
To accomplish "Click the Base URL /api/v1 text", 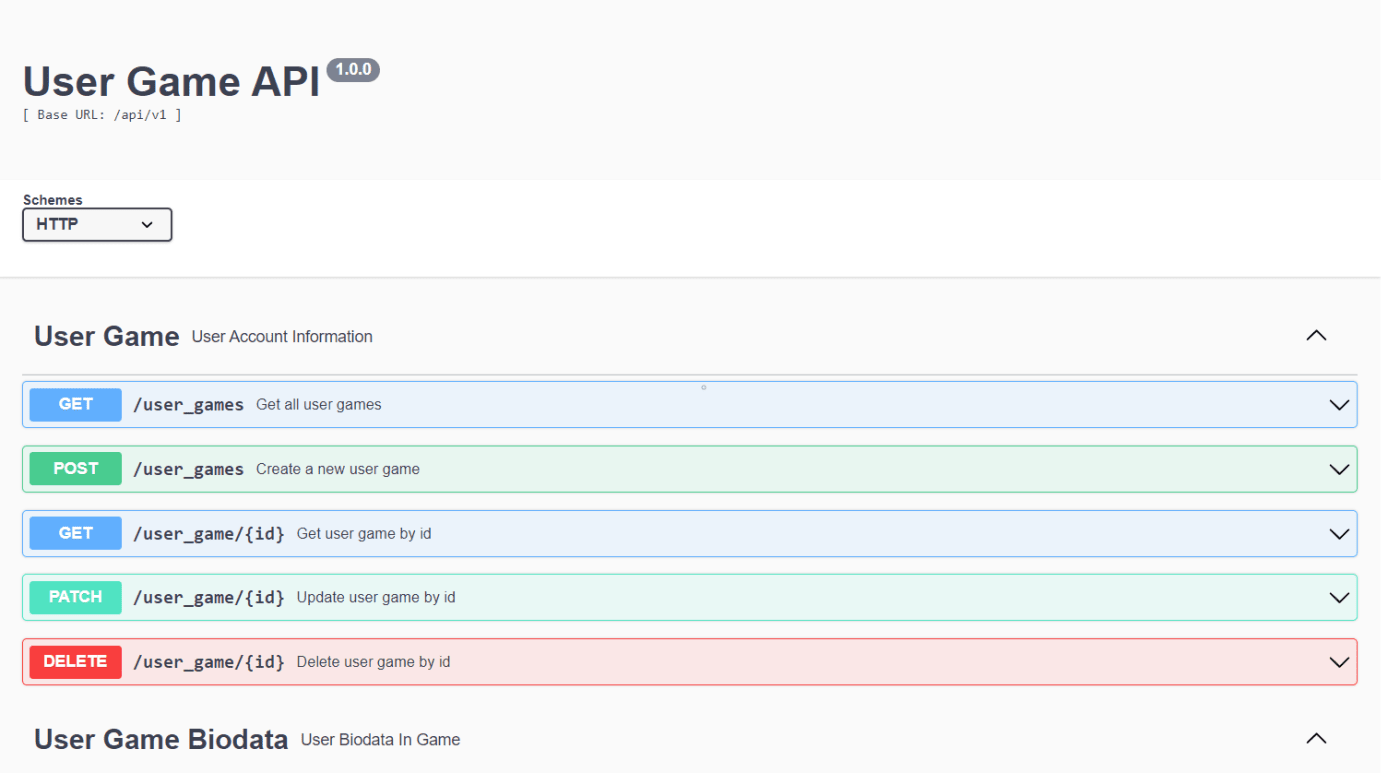I will [x=102, y=115].
